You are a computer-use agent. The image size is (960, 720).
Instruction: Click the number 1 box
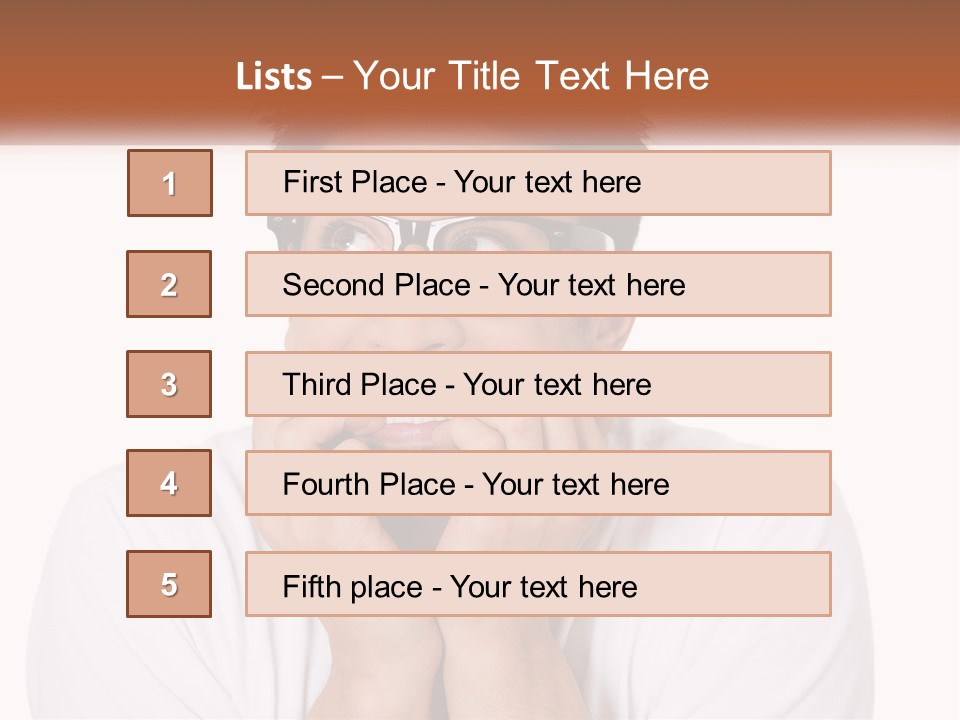click(170, 183)
